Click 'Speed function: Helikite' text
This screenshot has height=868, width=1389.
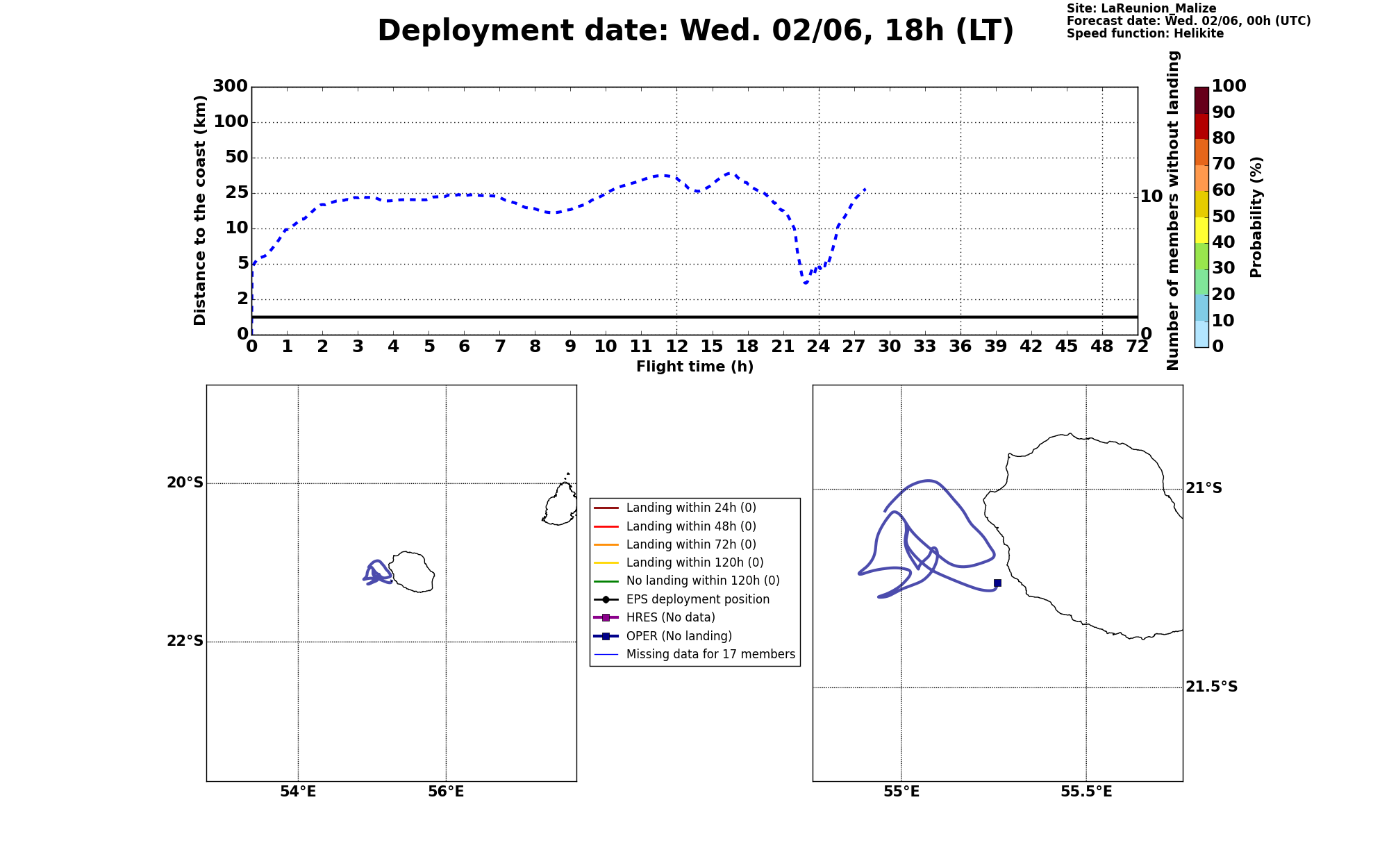1145,33
